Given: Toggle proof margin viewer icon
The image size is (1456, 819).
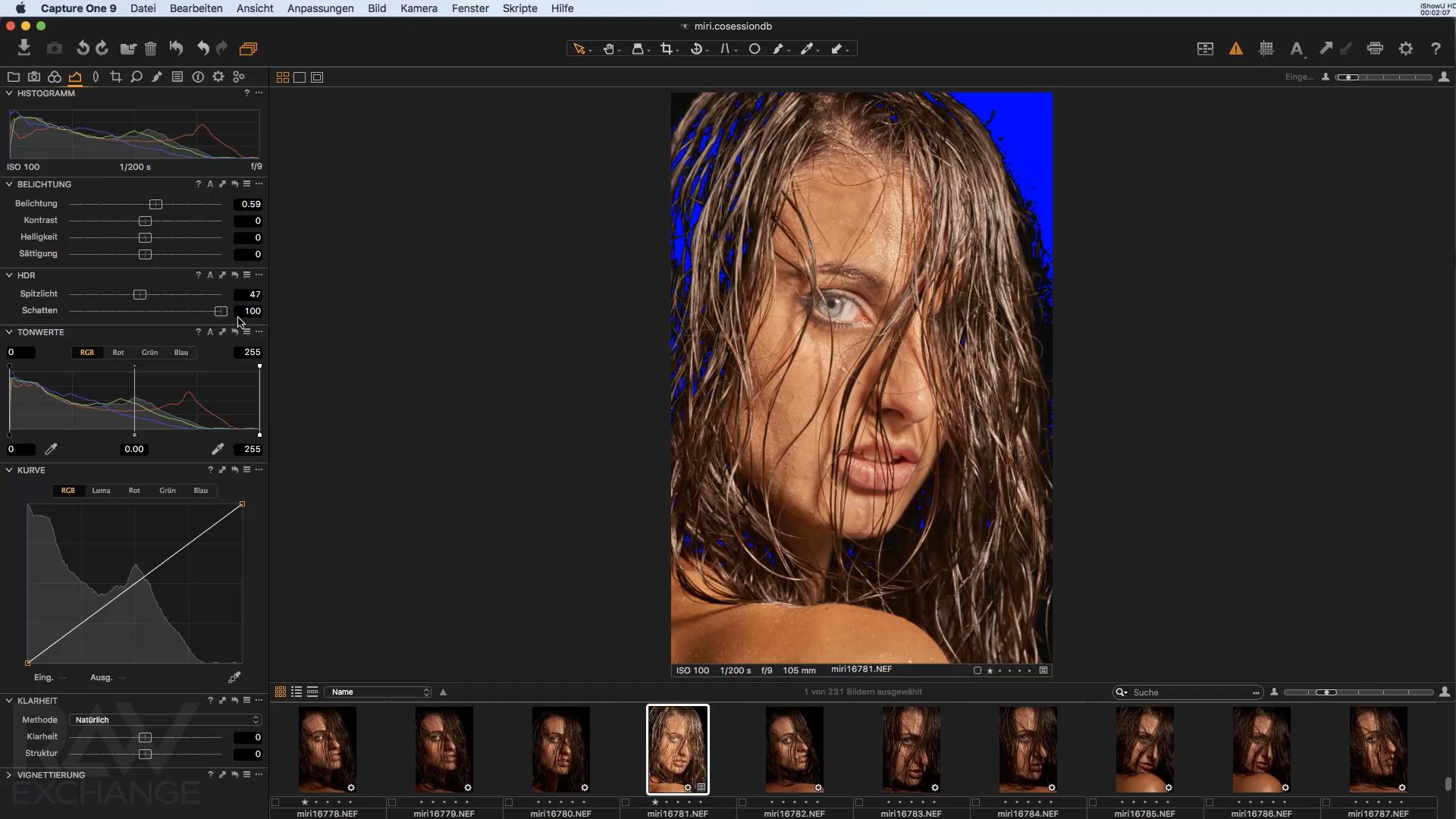Looking at the screenshot, I should coord(317,77).
